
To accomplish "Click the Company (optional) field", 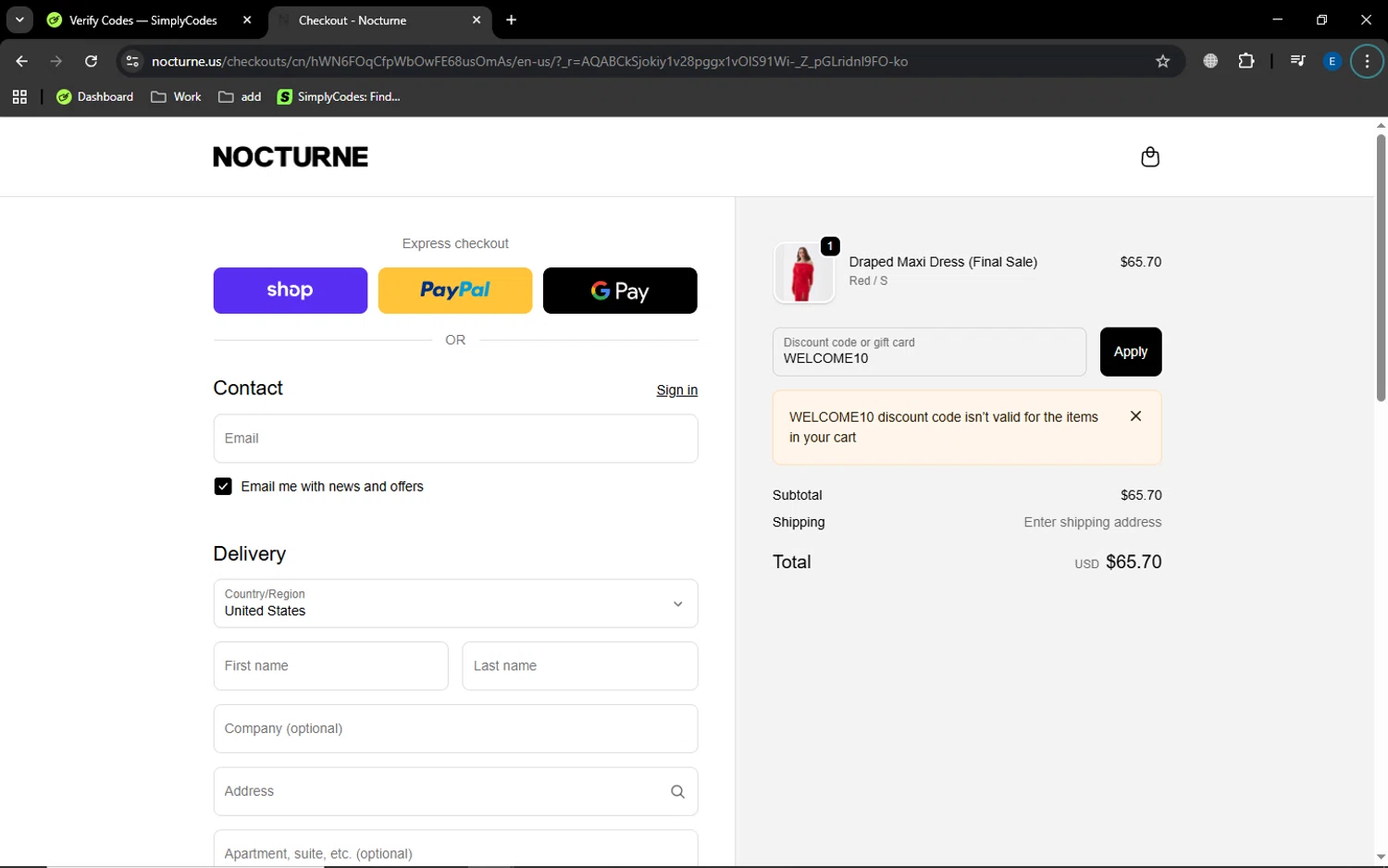I will point(455,729).
